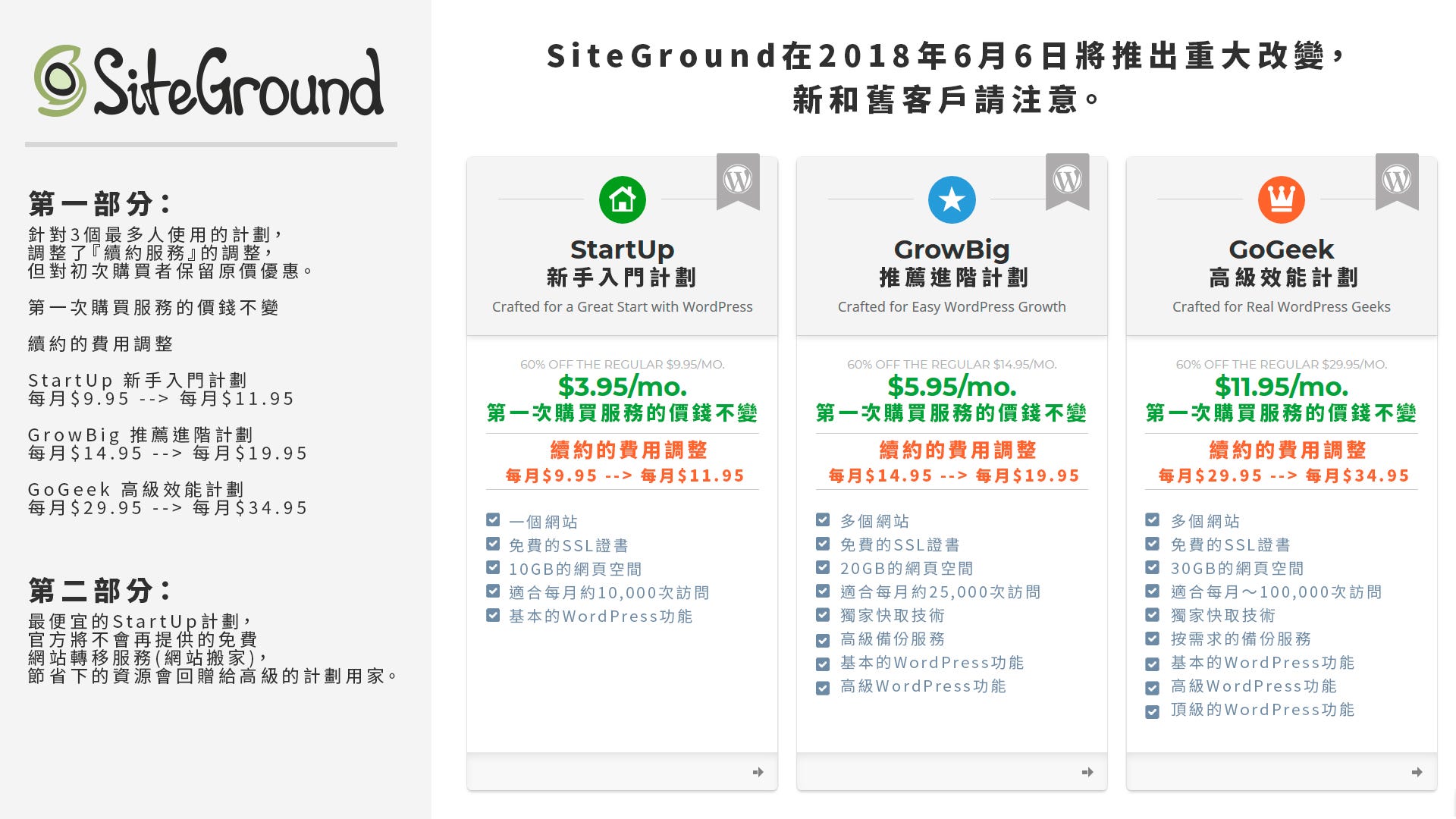1456x819 pixels.
Task: Click the WordPress ribbon badge on StartUp card
Action: [x=738, y=181]
